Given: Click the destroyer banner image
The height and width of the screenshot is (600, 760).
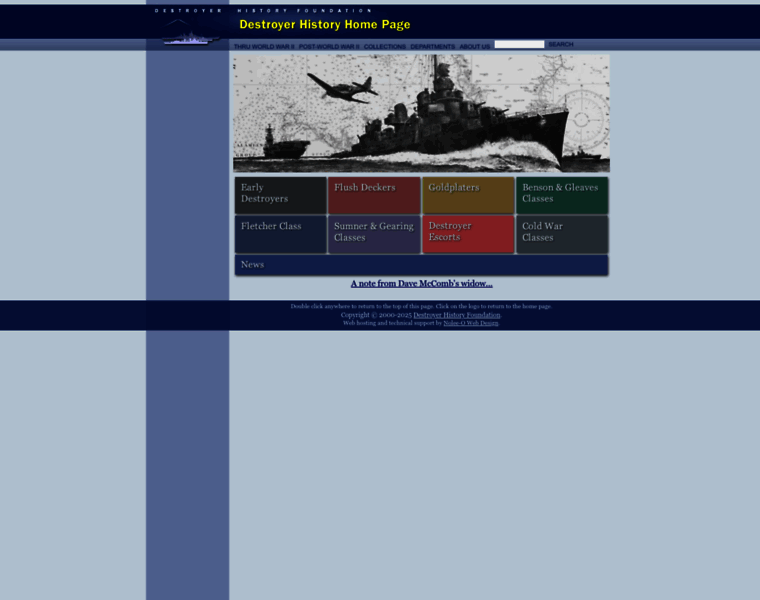Looking at the screenshot, I should click(421, 113).
